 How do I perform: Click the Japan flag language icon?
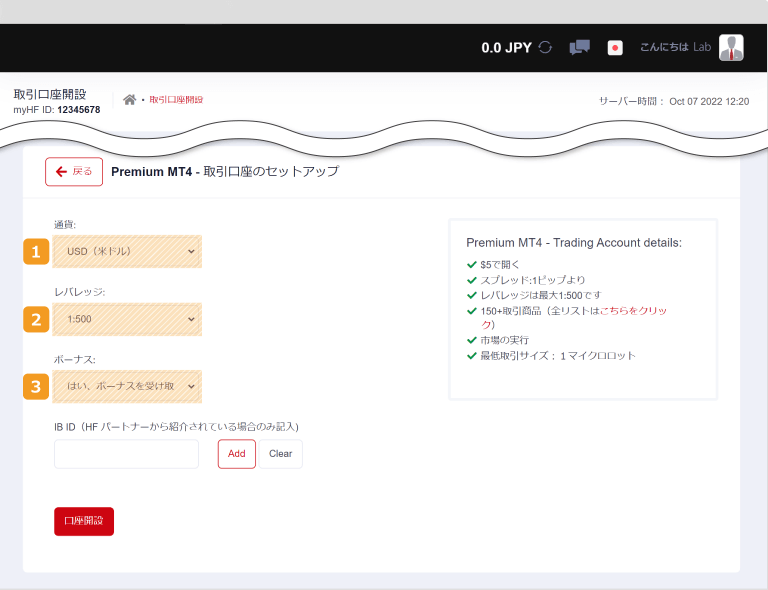[615, 48]
